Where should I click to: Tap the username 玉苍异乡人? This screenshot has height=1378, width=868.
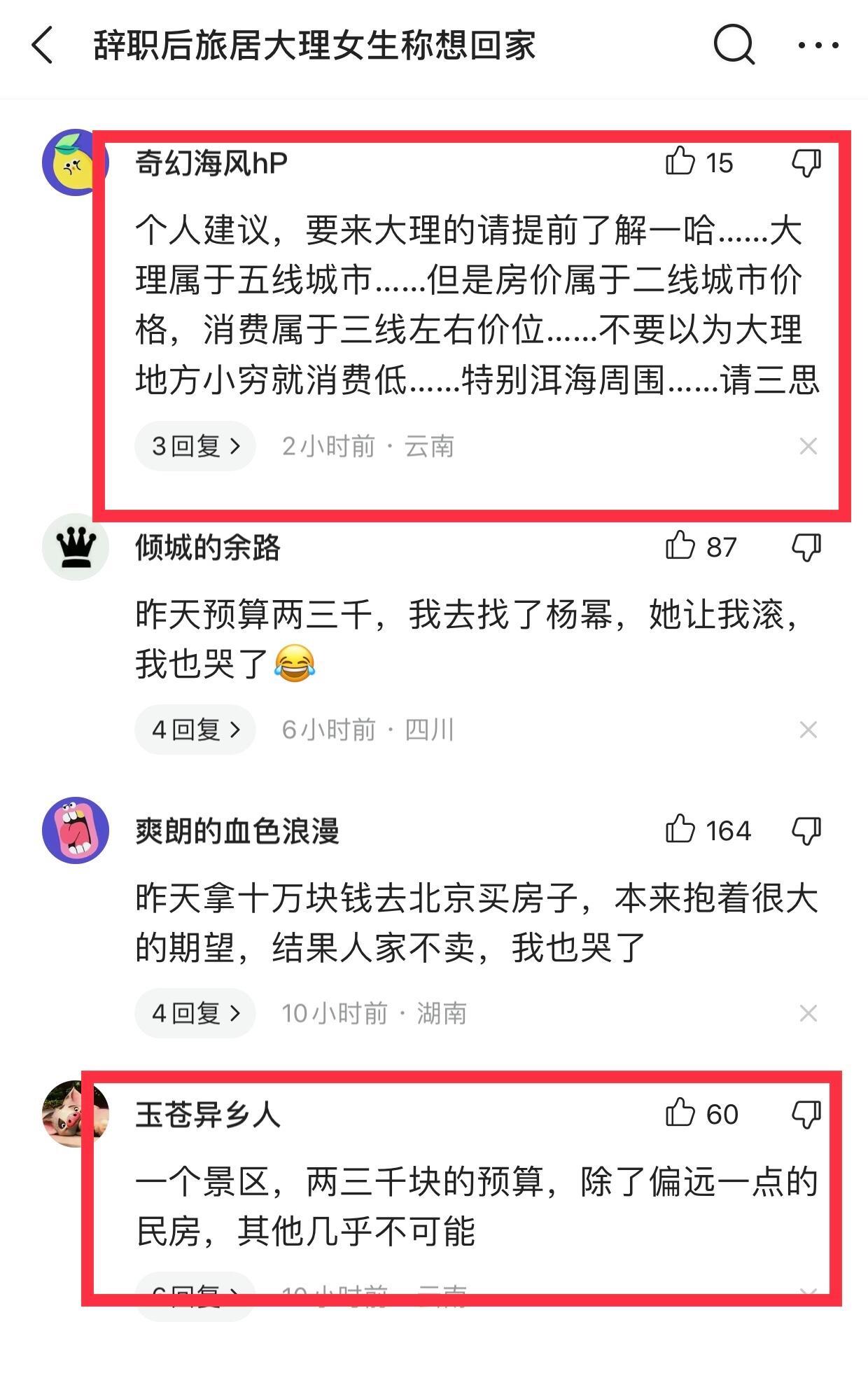208,1115
